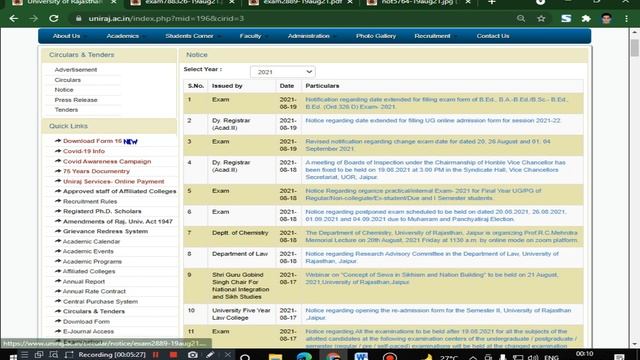
Task: Open the browser profile avatar
Action: tap(606, 19)
